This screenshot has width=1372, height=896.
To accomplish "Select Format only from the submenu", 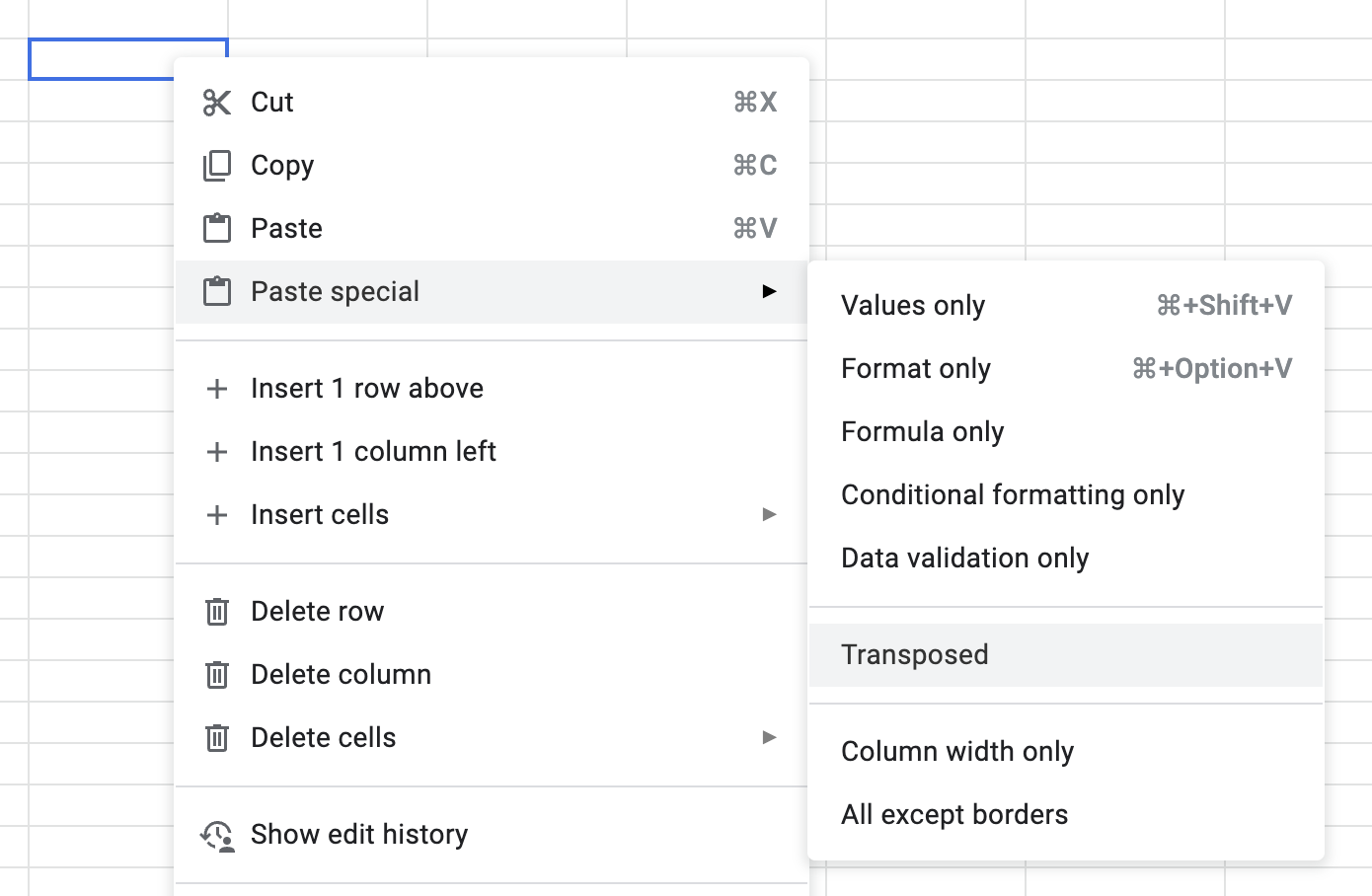I will coord(916,369).
